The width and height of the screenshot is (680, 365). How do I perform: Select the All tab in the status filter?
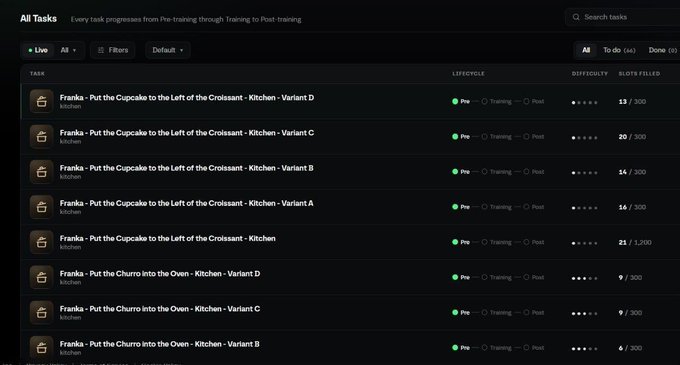[x=586, y=50]
